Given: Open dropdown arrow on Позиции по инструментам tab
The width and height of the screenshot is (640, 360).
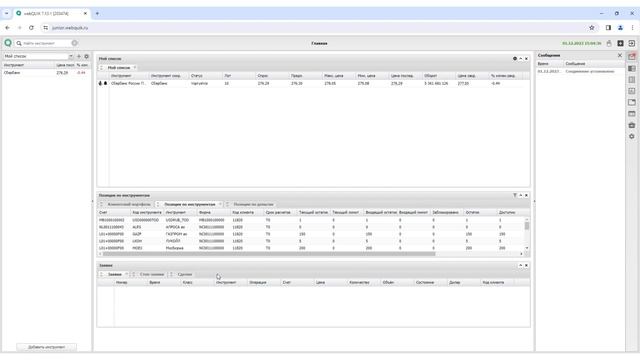Looking at the screenshot, I should [x=220, y=204].
